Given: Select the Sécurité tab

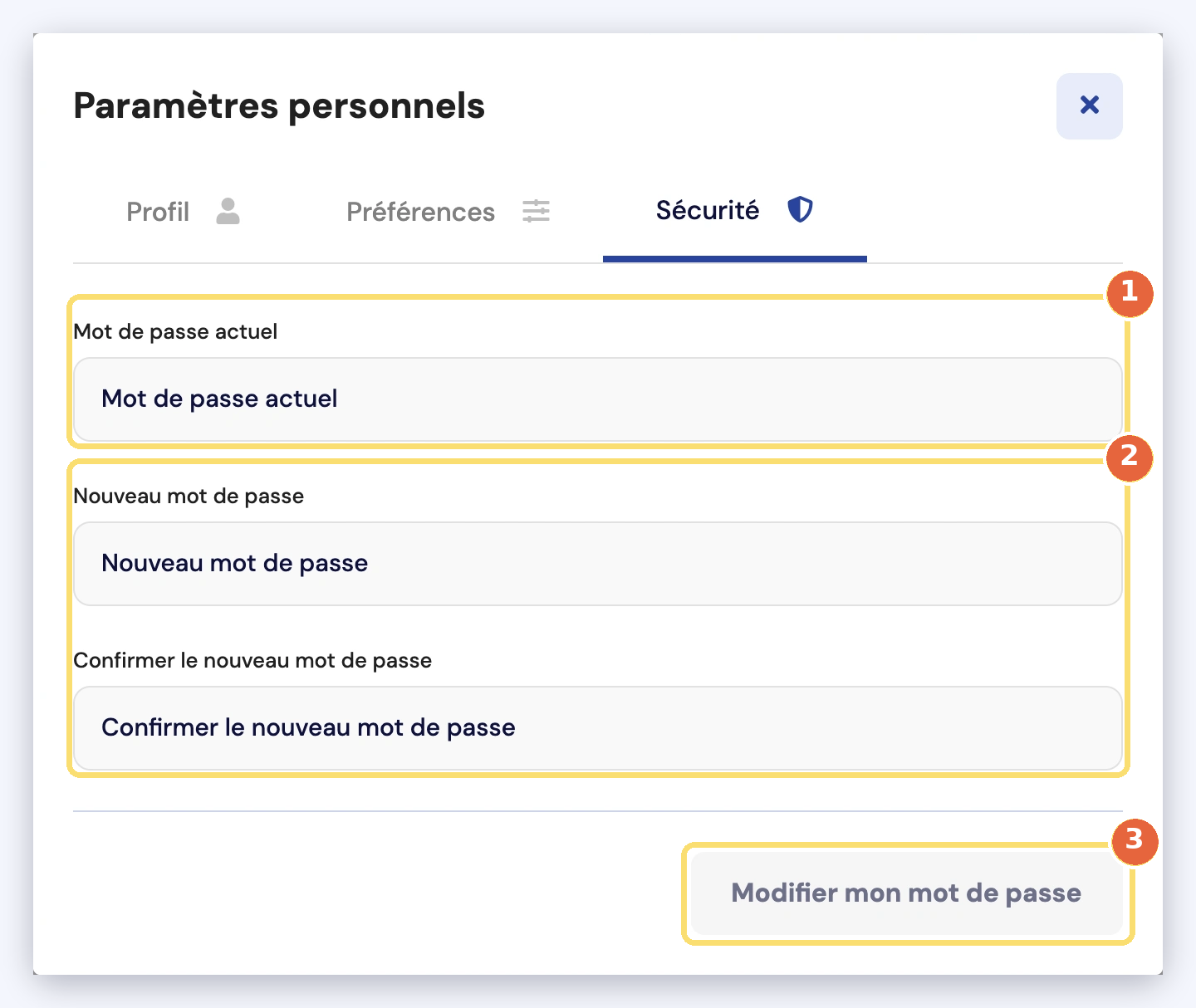Looking at the screenshot, I should [735, 211].
